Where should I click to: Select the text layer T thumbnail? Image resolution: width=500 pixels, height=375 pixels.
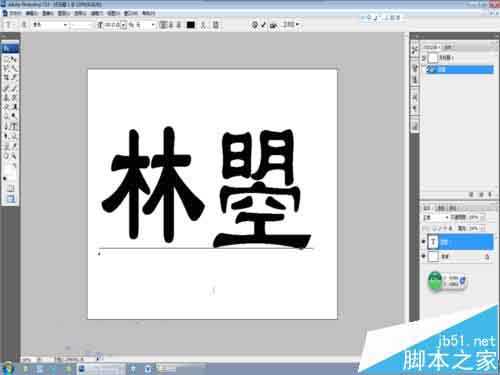tap(433, 242)
